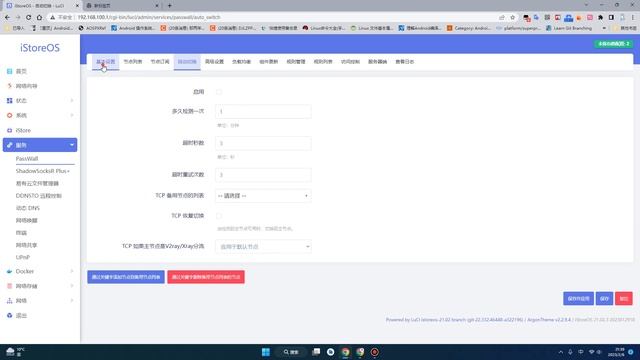The image size is (640, 360).
Task: Click the red recorder icon in the taskbar
Action: pos(374,352)
